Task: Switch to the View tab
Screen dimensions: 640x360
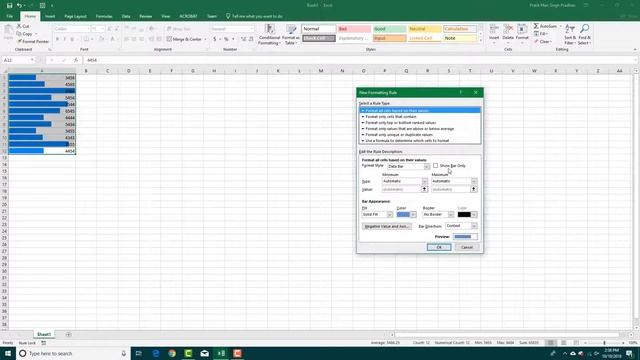Action: pyautogui.click(x=165, y=16)
